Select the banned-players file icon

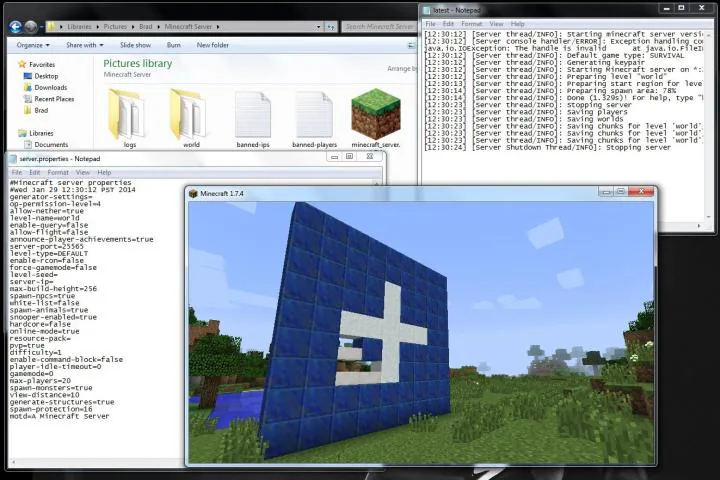point(315,114)
